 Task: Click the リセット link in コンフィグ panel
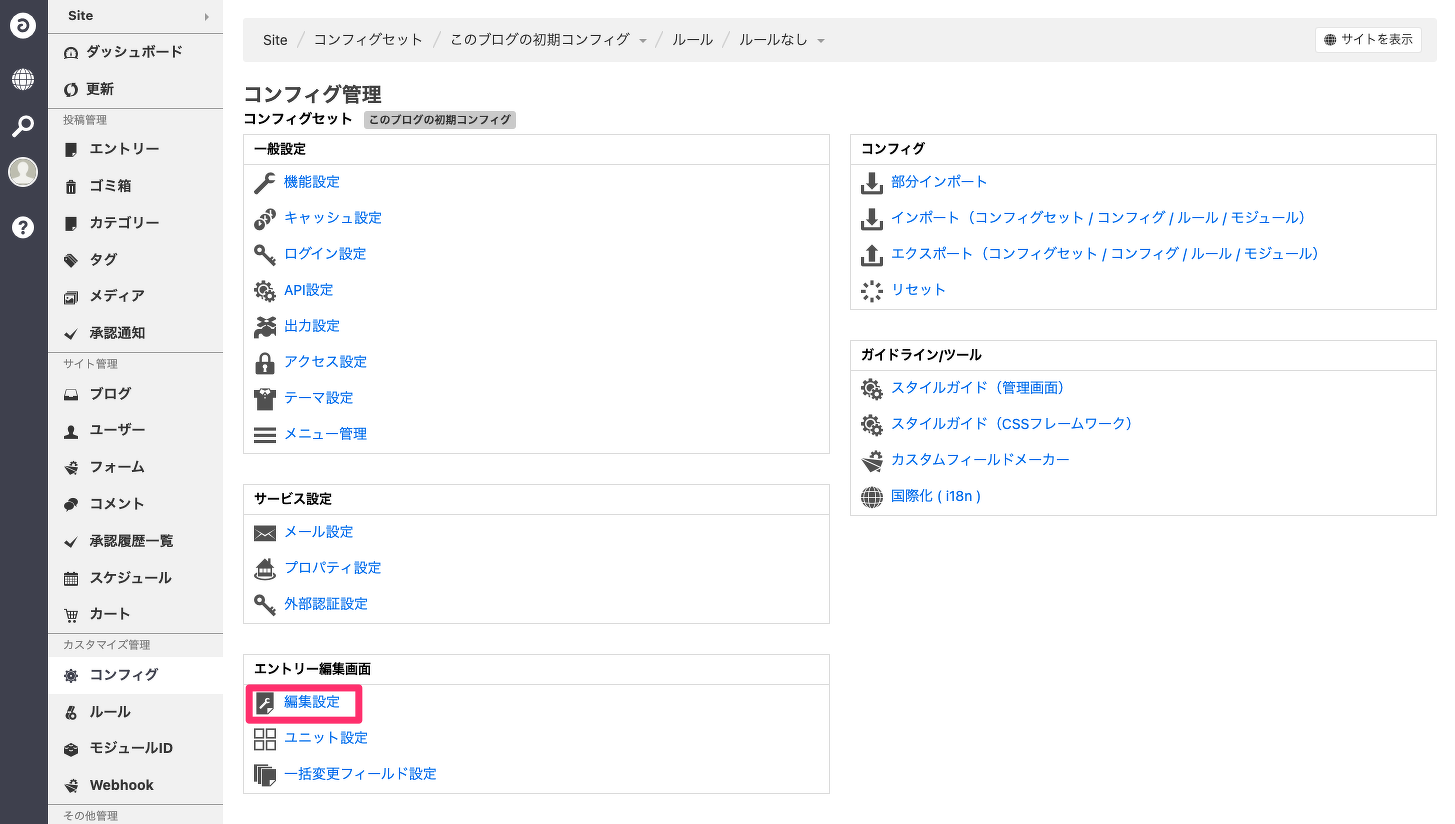click(x=918, y=290)
